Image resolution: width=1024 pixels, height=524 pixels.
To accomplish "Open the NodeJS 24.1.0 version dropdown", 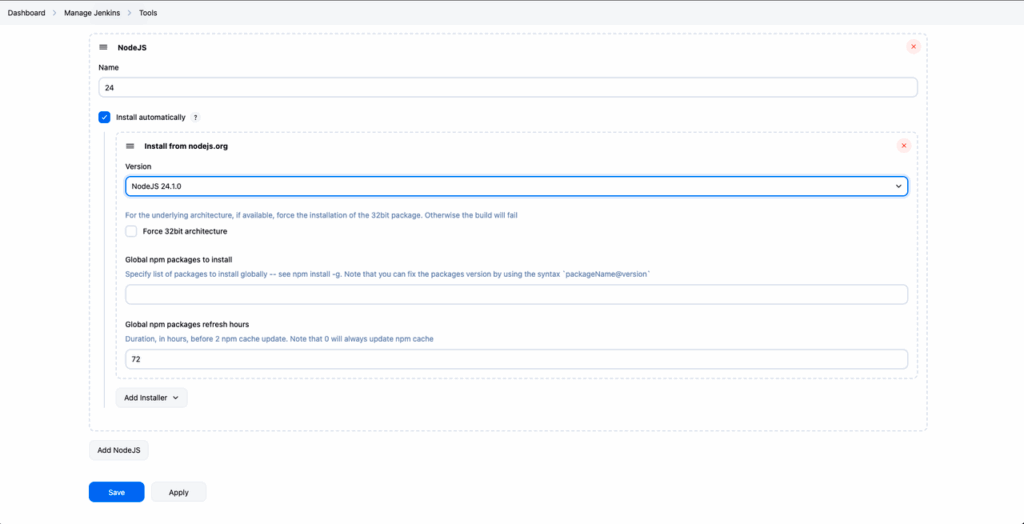I will click(x=516, y=186).
